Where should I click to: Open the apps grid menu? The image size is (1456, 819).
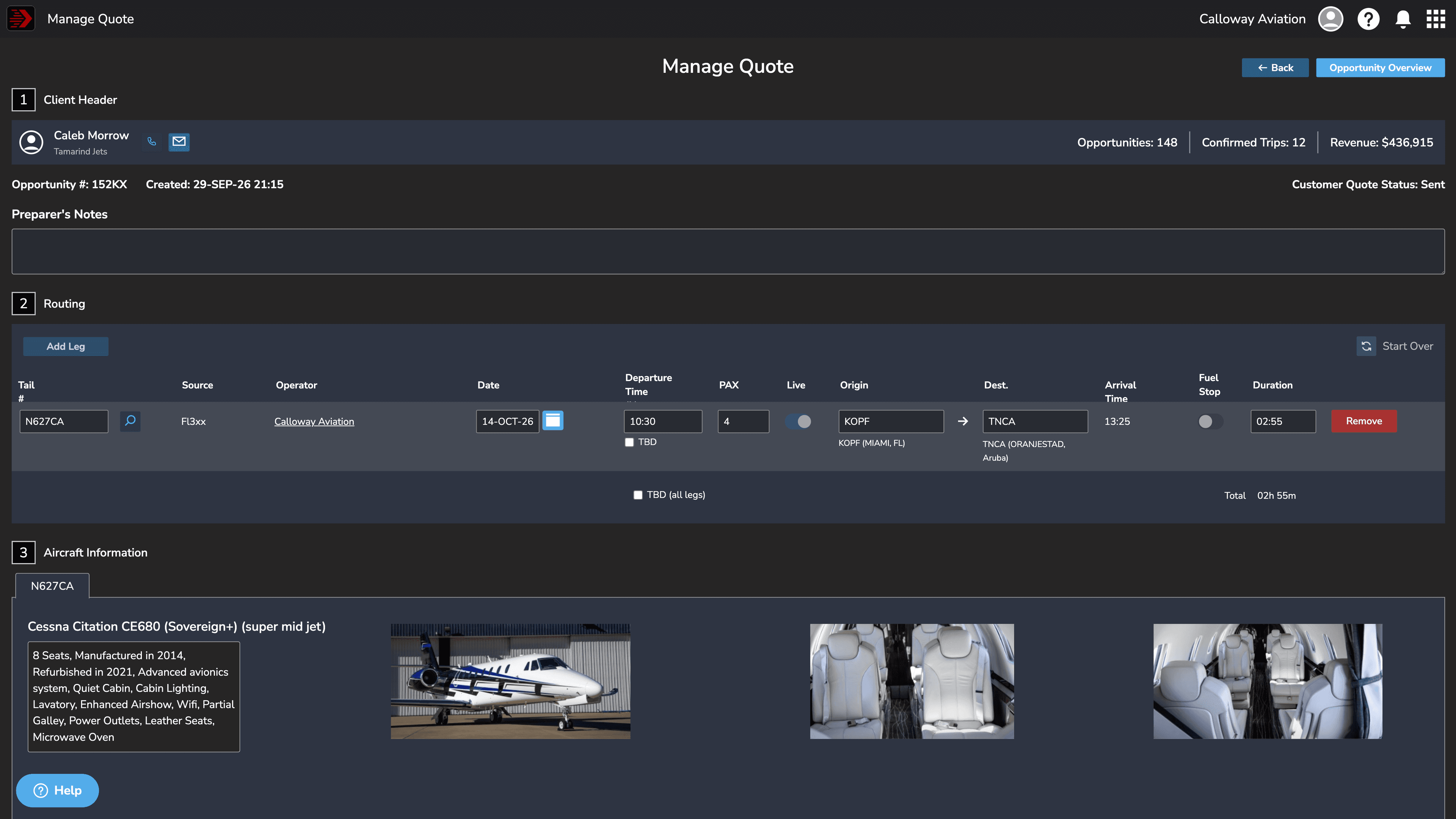(x=1436, y=19)
